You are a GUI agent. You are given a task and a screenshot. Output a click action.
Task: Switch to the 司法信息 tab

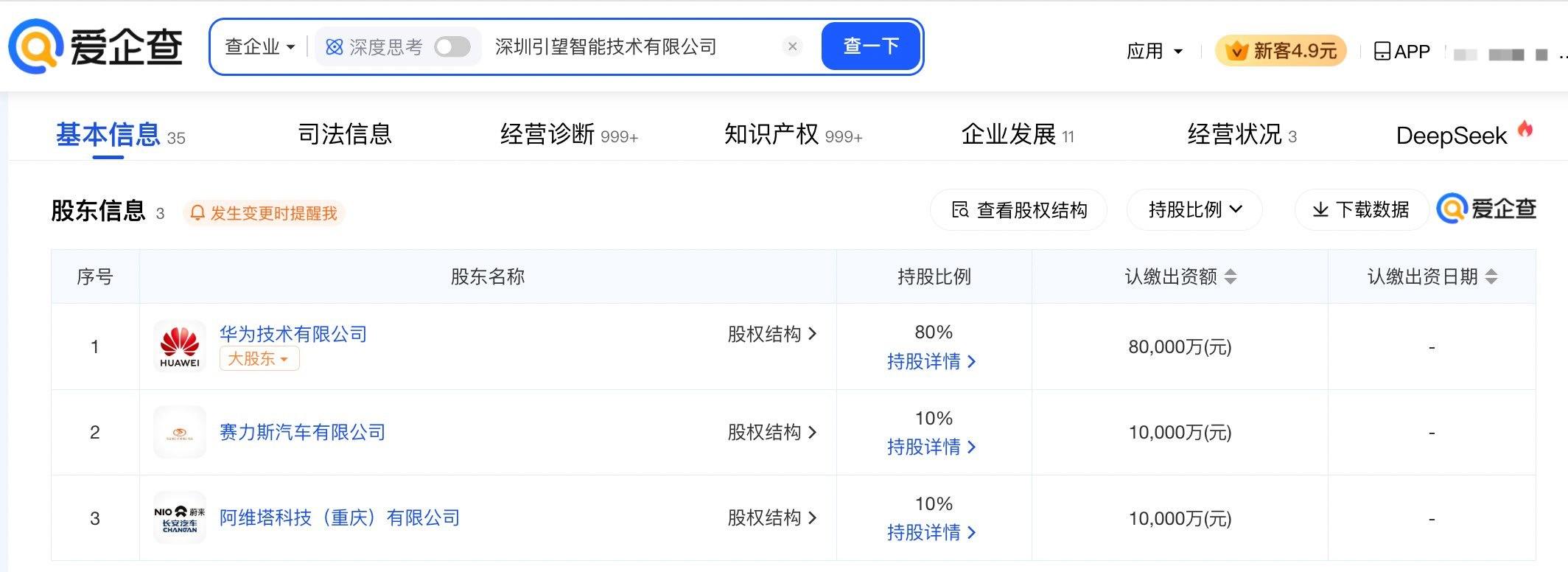[344, 135]
